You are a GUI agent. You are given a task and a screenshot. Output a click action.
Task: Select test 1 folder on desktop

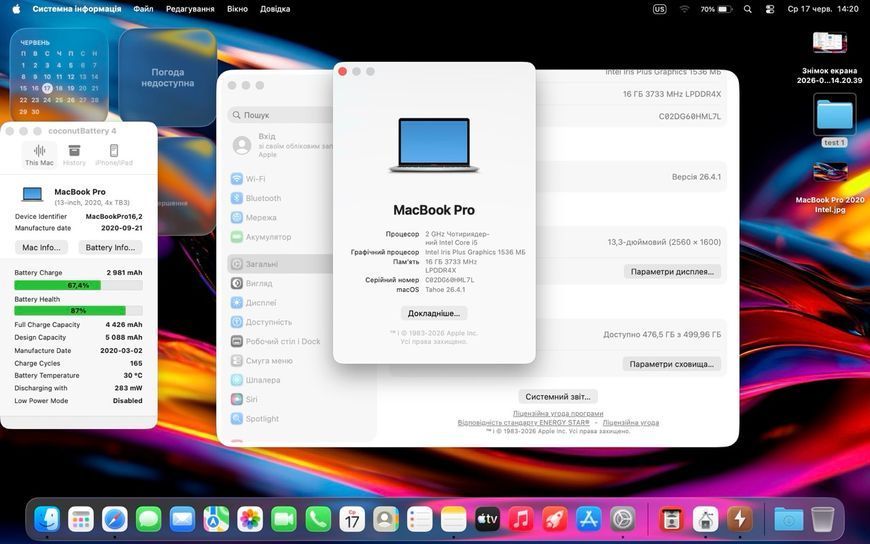tap(834, 120)
